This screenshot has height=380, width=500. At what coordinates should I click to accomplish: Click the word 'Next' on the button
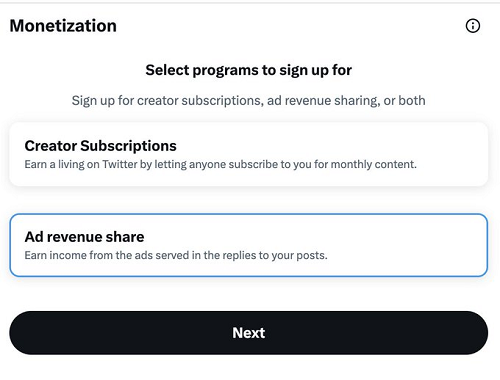coord(249,333)
